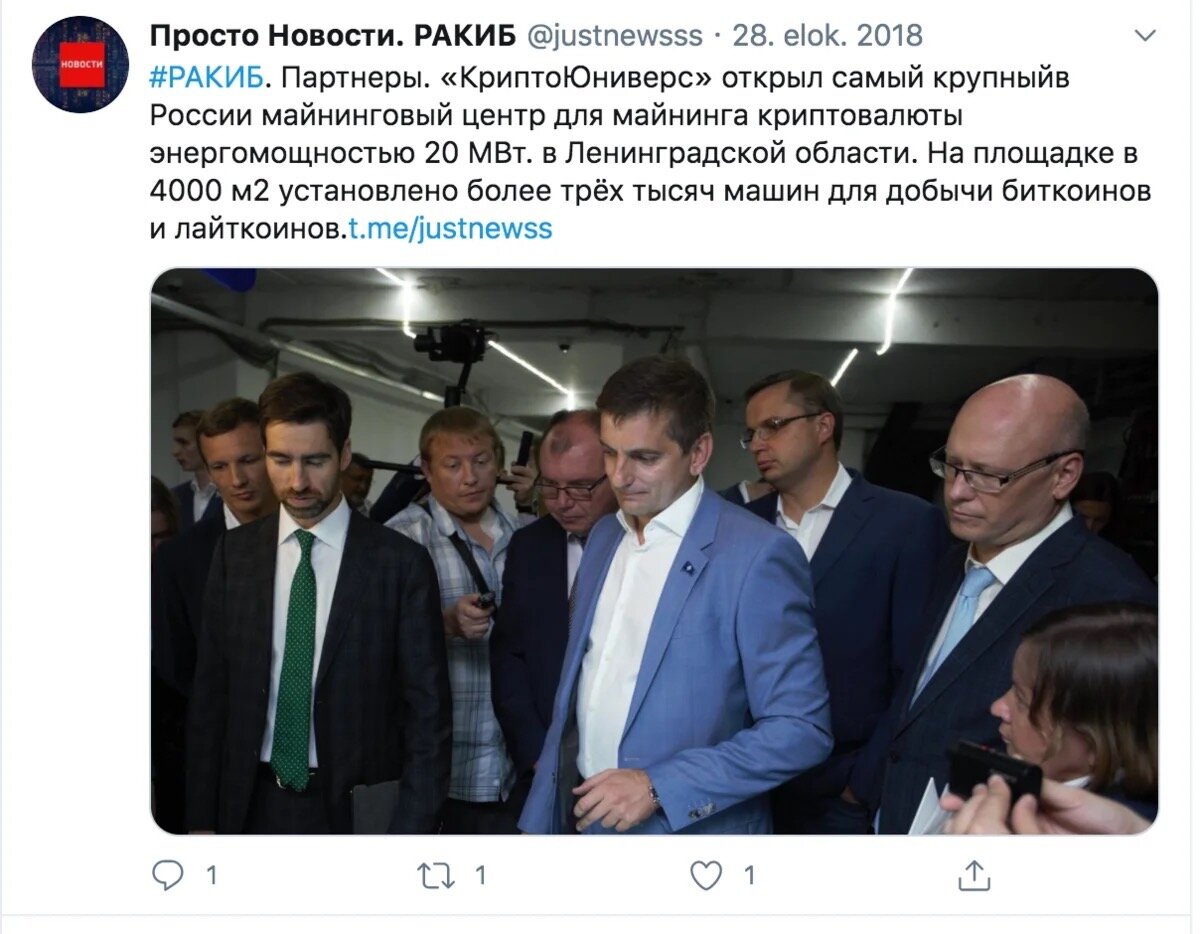
Task: Open the attached photo of men in suits
Action: point(654,551)
